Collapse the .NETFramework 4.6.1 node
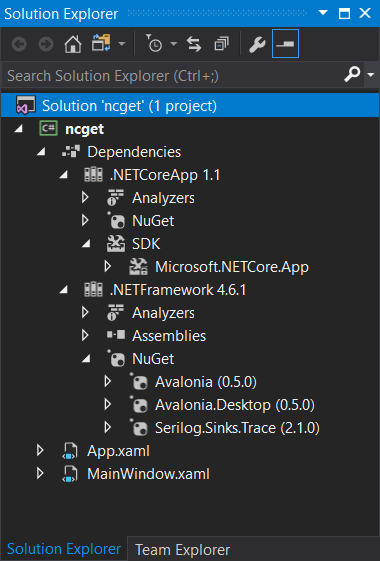This screenshot has width=380, height=561. coord(63,290)
